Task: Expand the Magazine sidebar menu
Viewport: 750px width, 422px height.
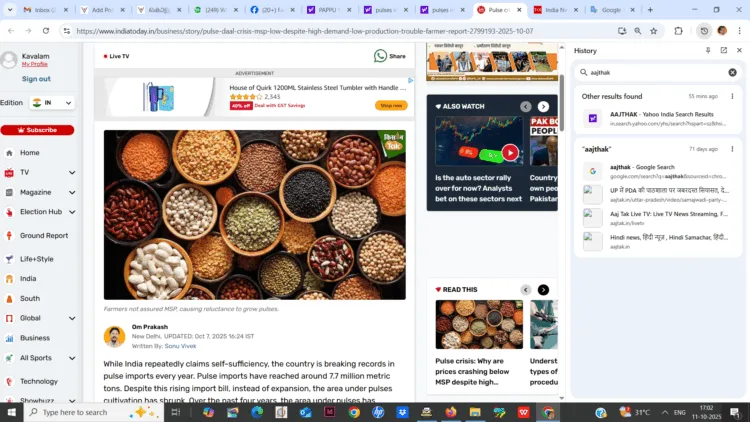Action: [x=72, y=192]
